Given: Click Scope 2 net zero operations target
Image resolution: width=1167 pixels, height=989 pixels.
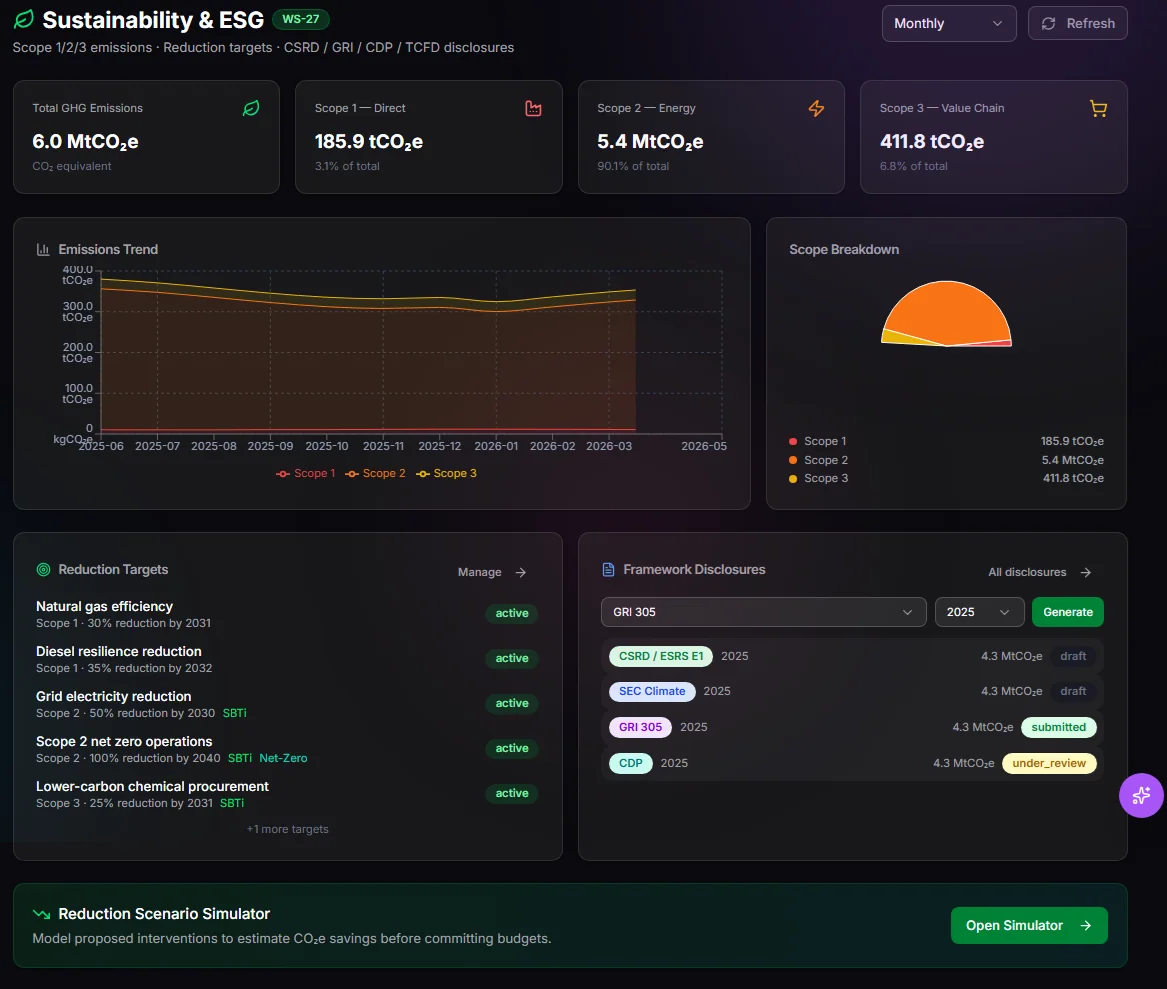Looking at the screenshot, I should 124,741.
